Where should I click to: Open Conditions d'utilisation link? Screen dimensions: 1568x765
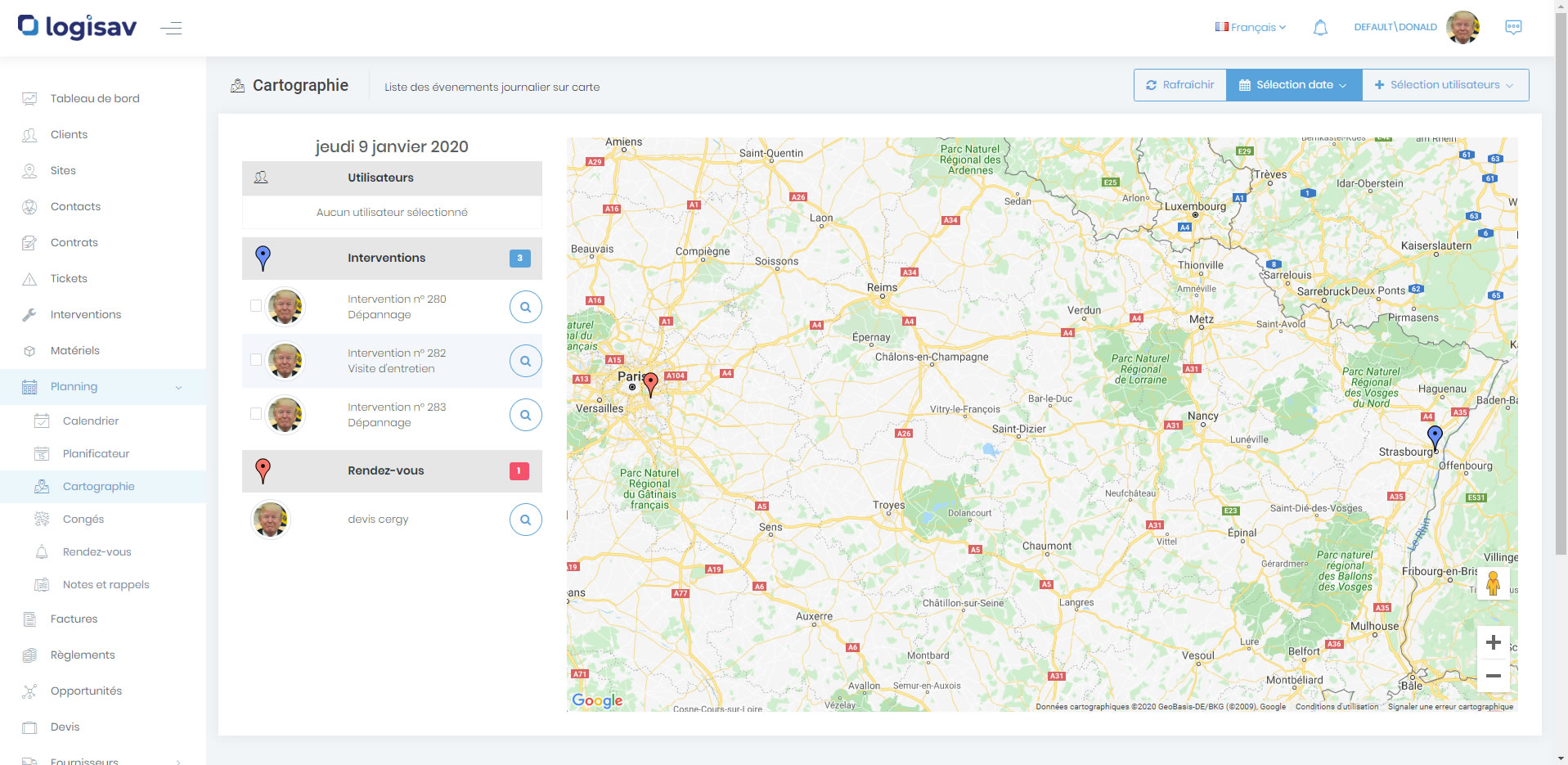coord(1337,707)
